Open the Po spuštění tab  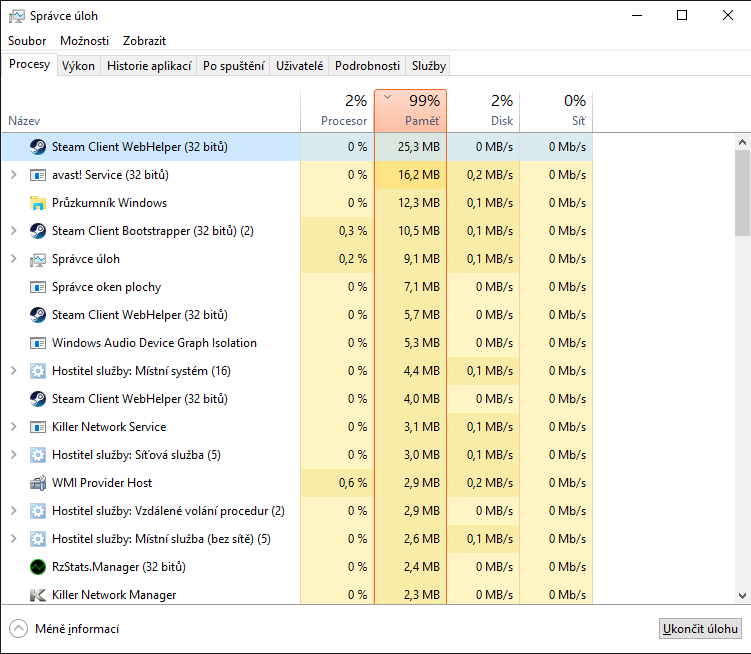pos(233,66)
